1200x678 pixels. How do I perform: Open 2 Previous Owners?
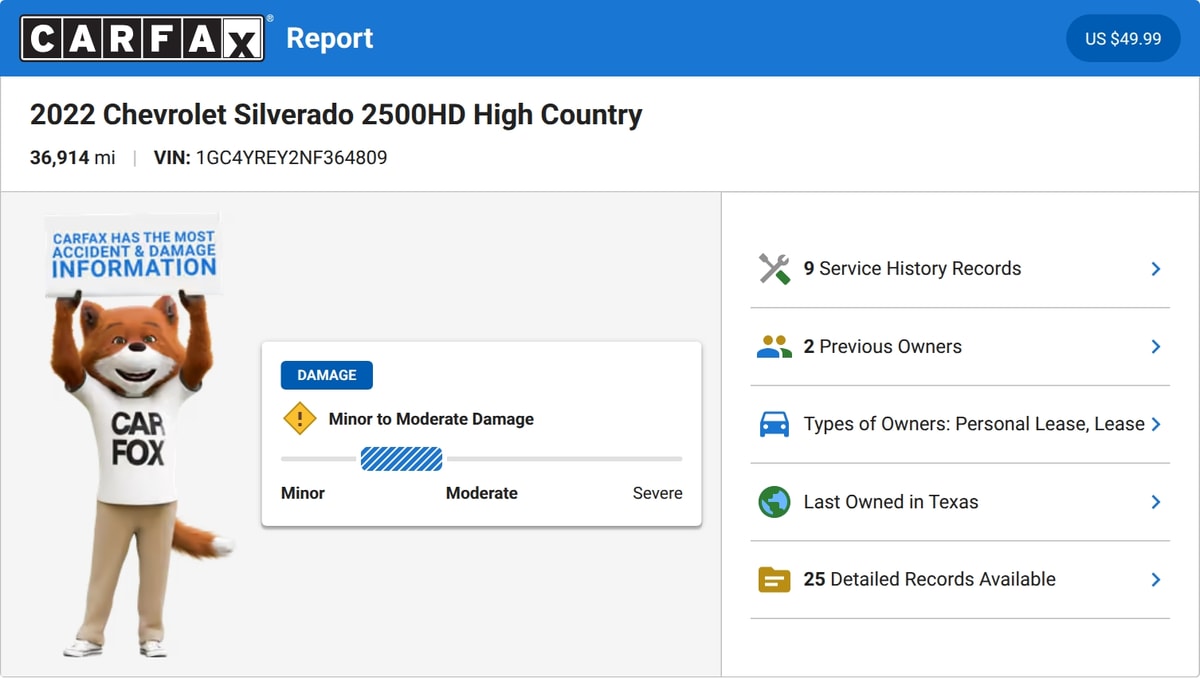coord(960,347)
